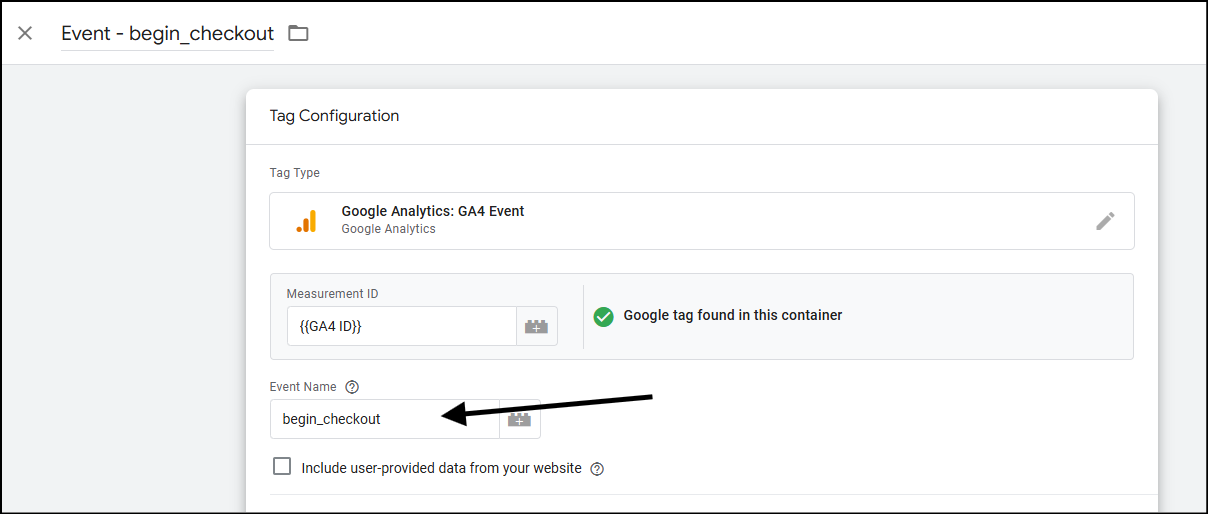This screenshot has width=1208, height=514.
Task: Click the Measurement ID label text
Action: 333,294
